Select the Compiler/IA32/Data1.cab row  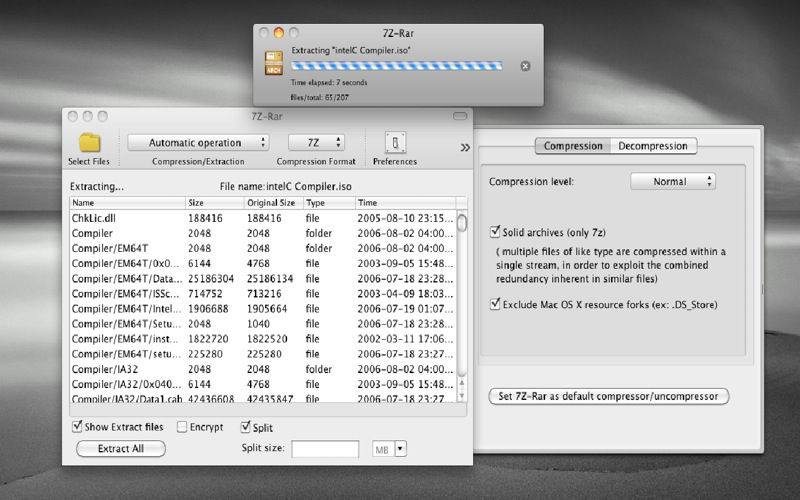263,398
